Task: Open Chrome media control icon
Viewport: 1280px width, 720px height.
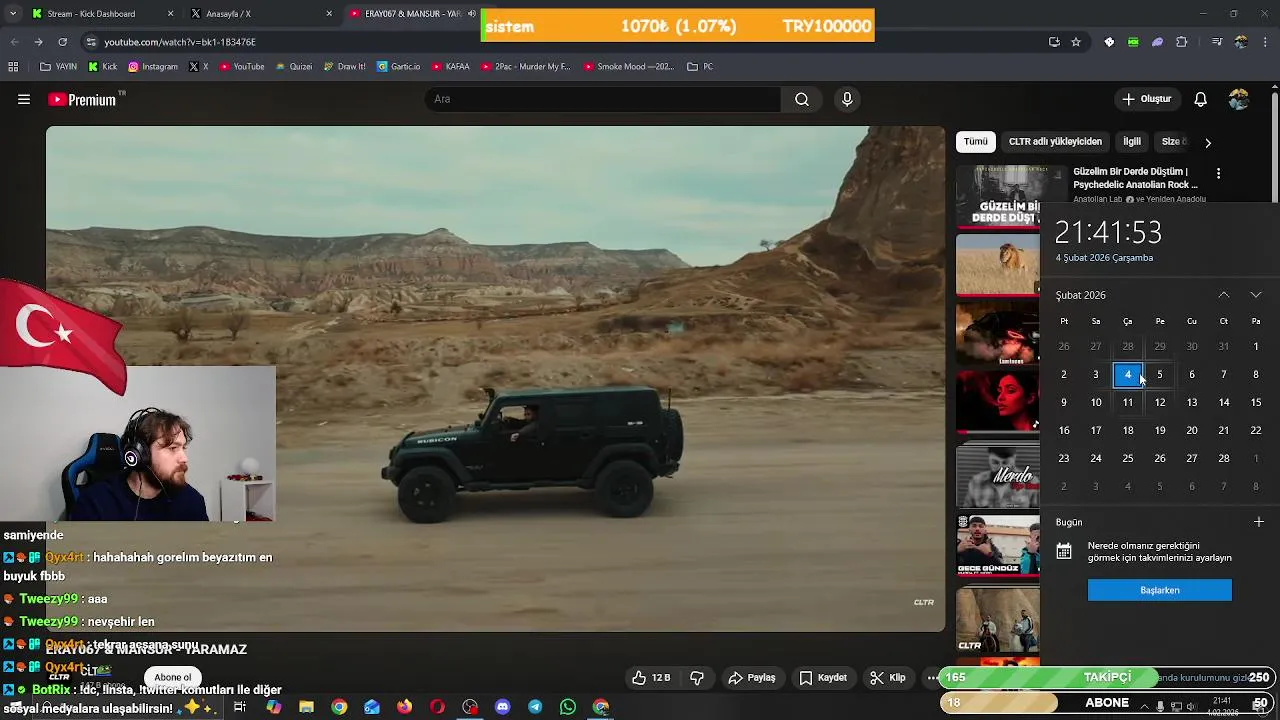Action: [1217, 42]
